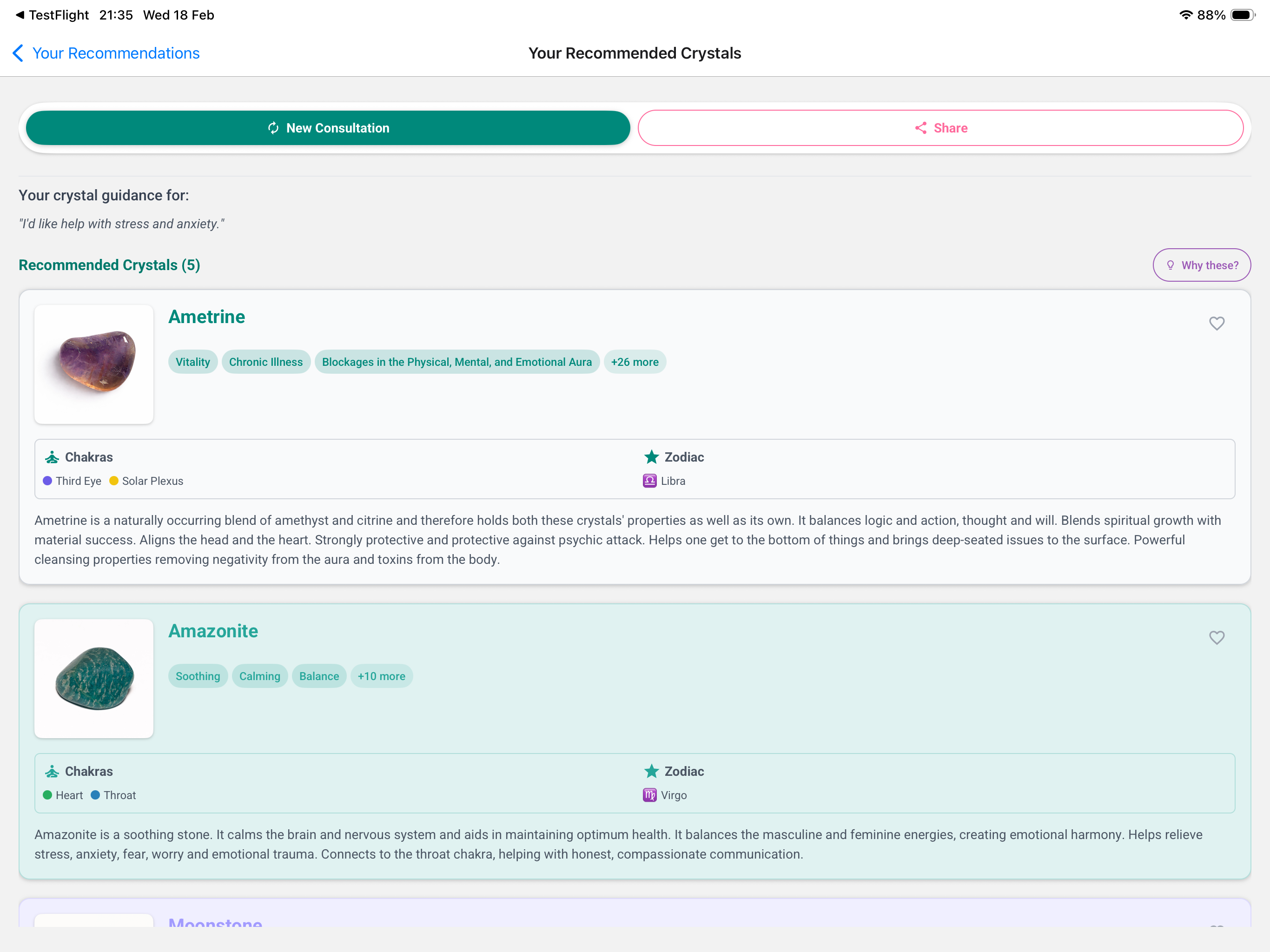Viewport: 1270px width, 952px height.
Task: Start a New Consultation
Action: click(328, 128)
